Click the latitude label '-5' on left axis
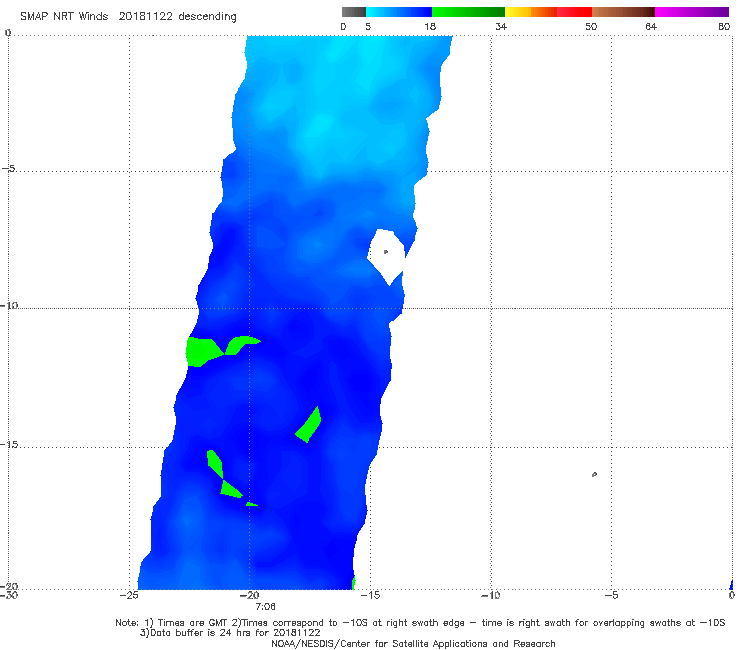The height and width of the screenshot is (650, 740). click(x=9, y=169)
